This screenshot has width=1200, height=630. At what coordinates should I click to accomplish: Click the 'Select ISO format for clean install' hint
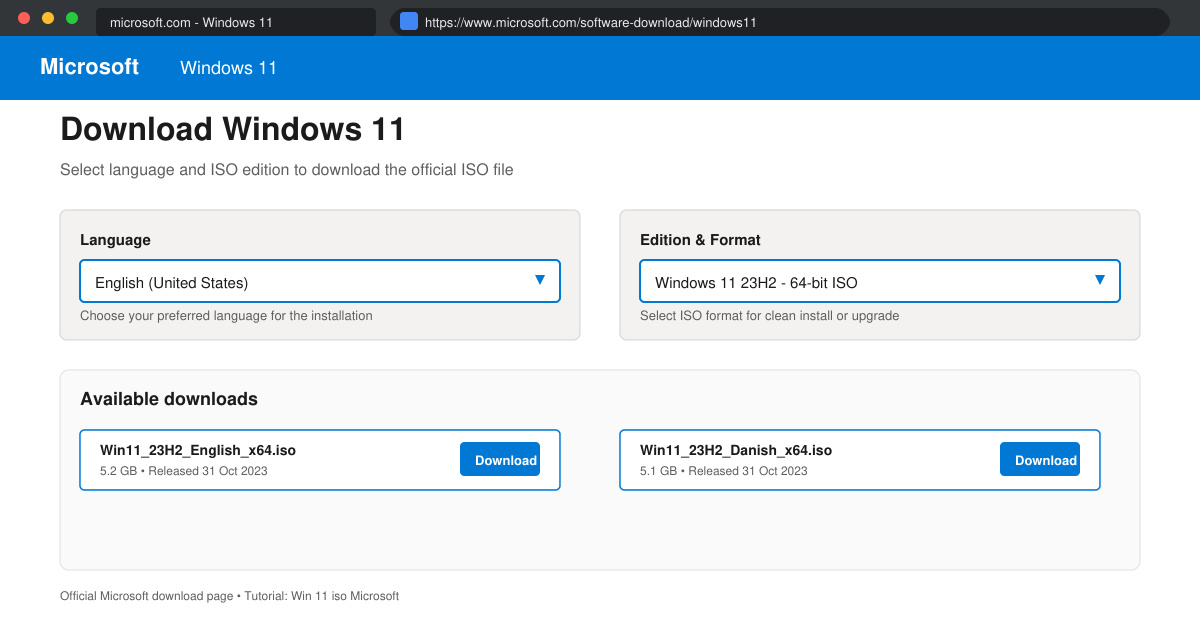(x=770, y=316)
